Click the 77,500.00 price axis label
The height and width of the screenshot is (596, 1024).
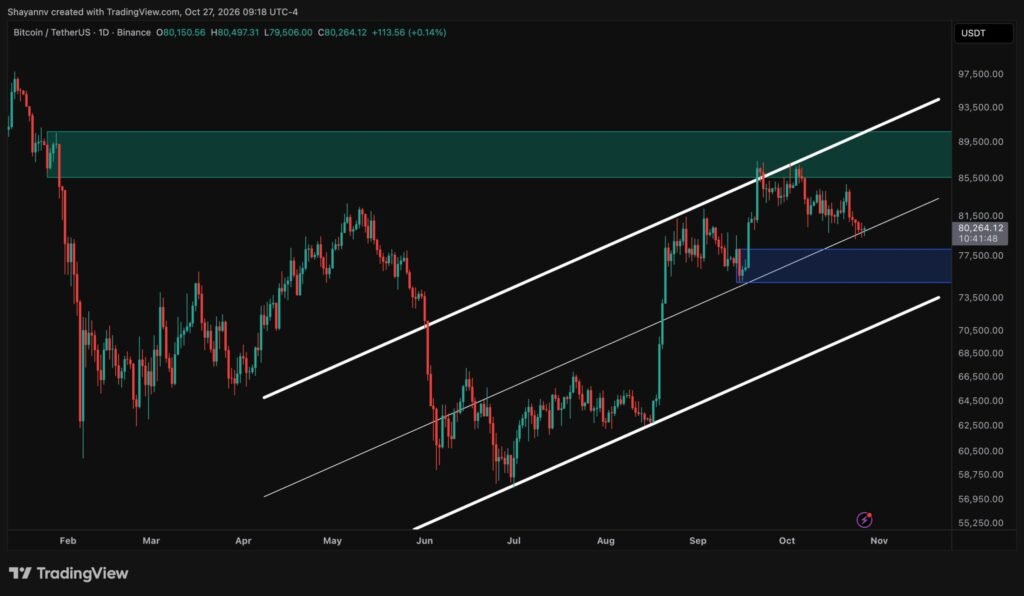click(x=980, y=255)
